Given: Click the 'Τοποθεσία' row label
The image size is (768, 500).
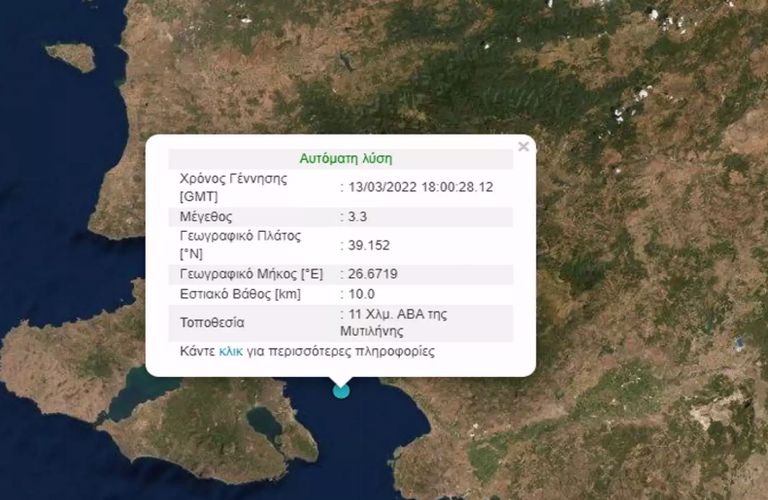Looking at the screenshot, I should click(x=212, y=323).
